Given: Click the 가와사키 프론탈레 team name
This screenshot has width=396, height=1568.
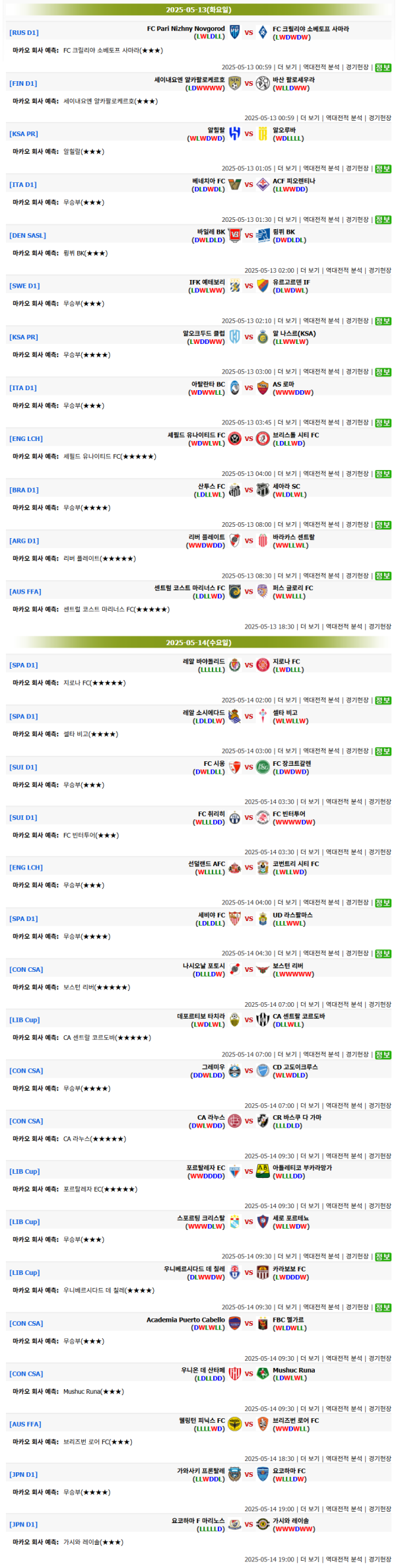Looking at the screenshot, I should pyautogui.click(x=201, y=1471).
